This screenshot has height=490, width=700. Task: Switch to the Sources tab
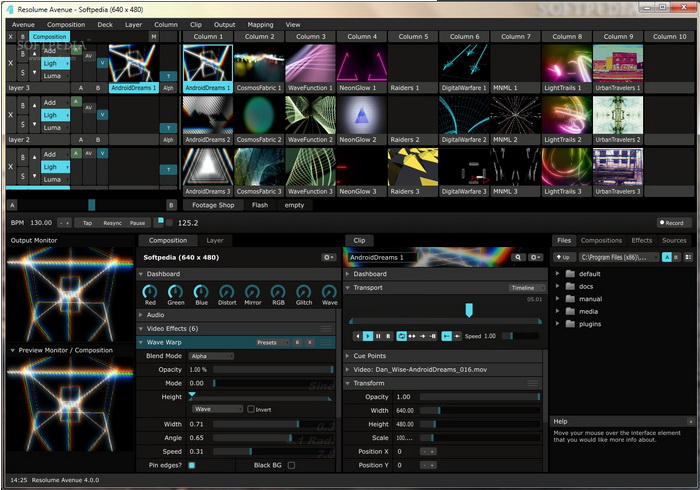pyautogui.click(x=674, y=240)
